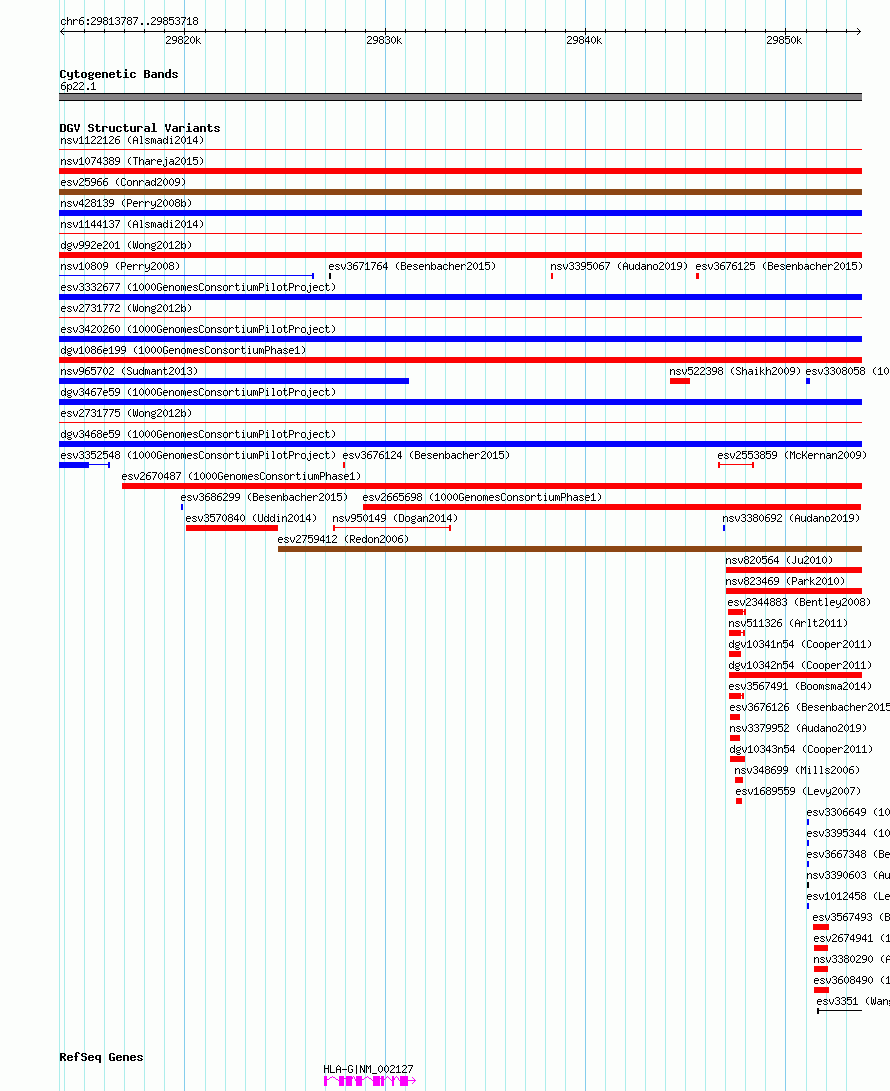Click the red esv3570840 variant bar
Viewport: 890px width, 1091px height.
[232, 528]
